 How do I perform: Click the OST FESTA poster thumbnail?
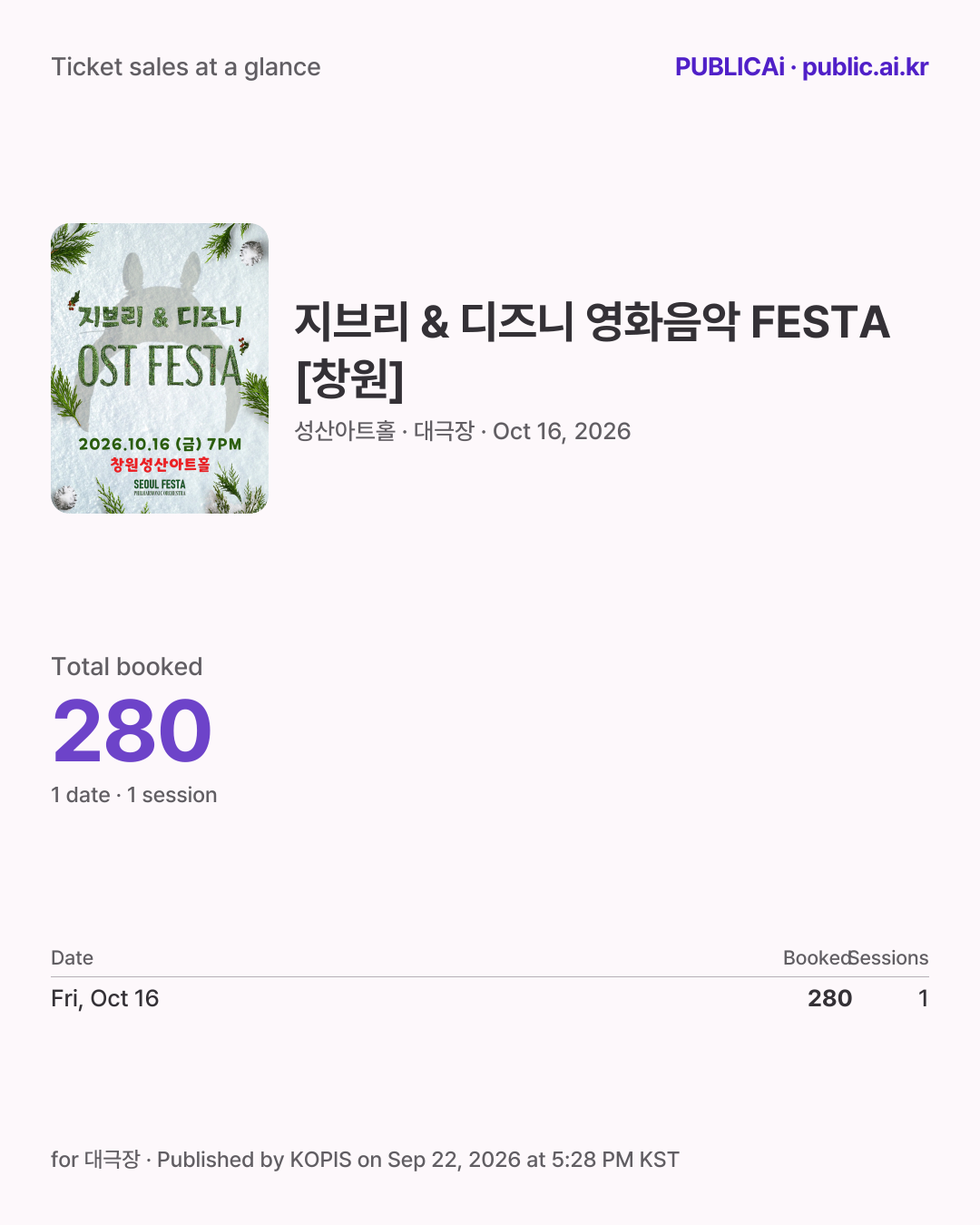tap(160, 368)
